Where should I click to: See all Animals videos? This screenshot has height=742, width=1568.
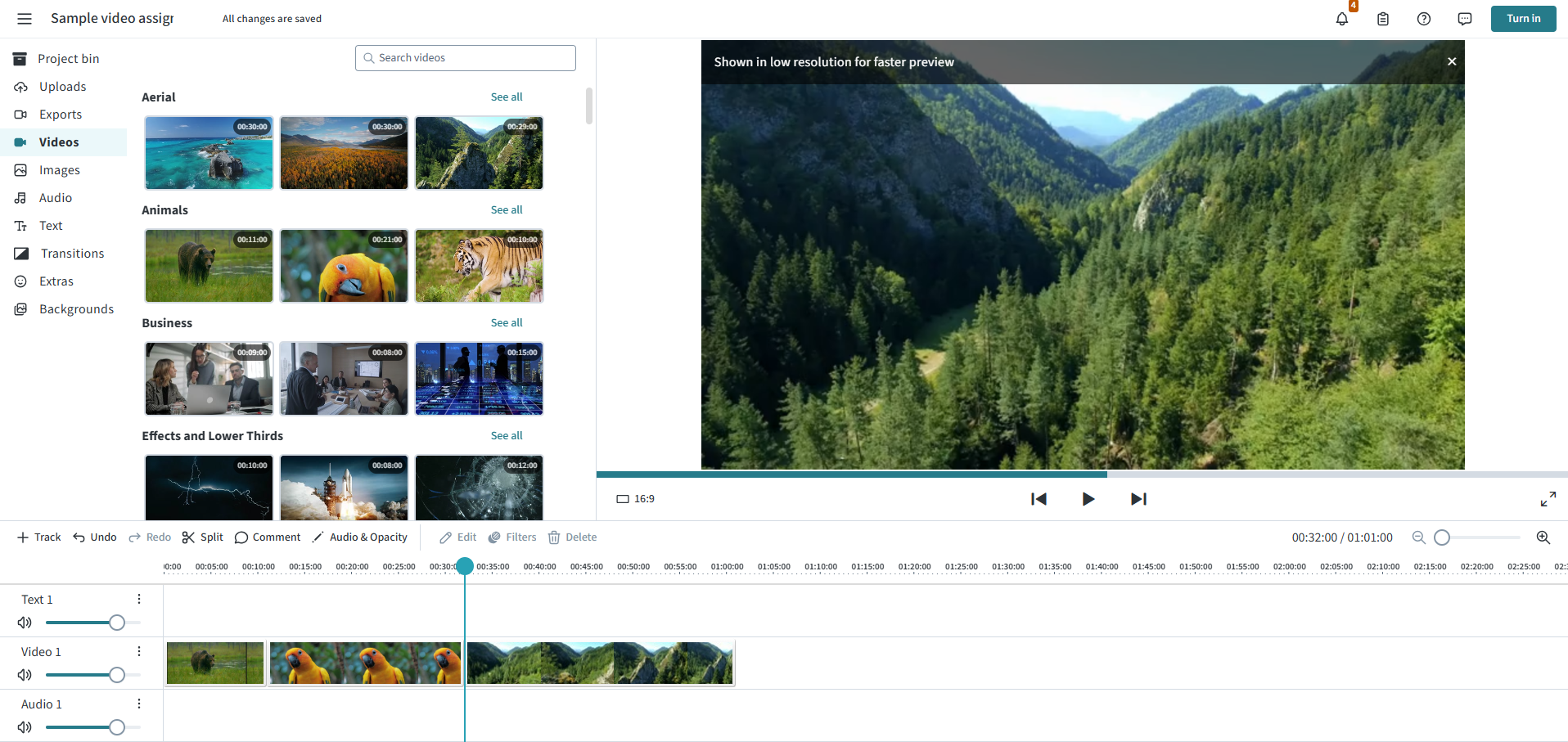(507, 209)
